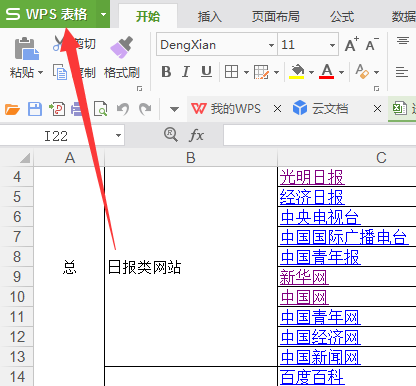The width and height of the screenshot is (416, 386).
Task: Open the 新华网 hyperlink
Action: [304, 277]
